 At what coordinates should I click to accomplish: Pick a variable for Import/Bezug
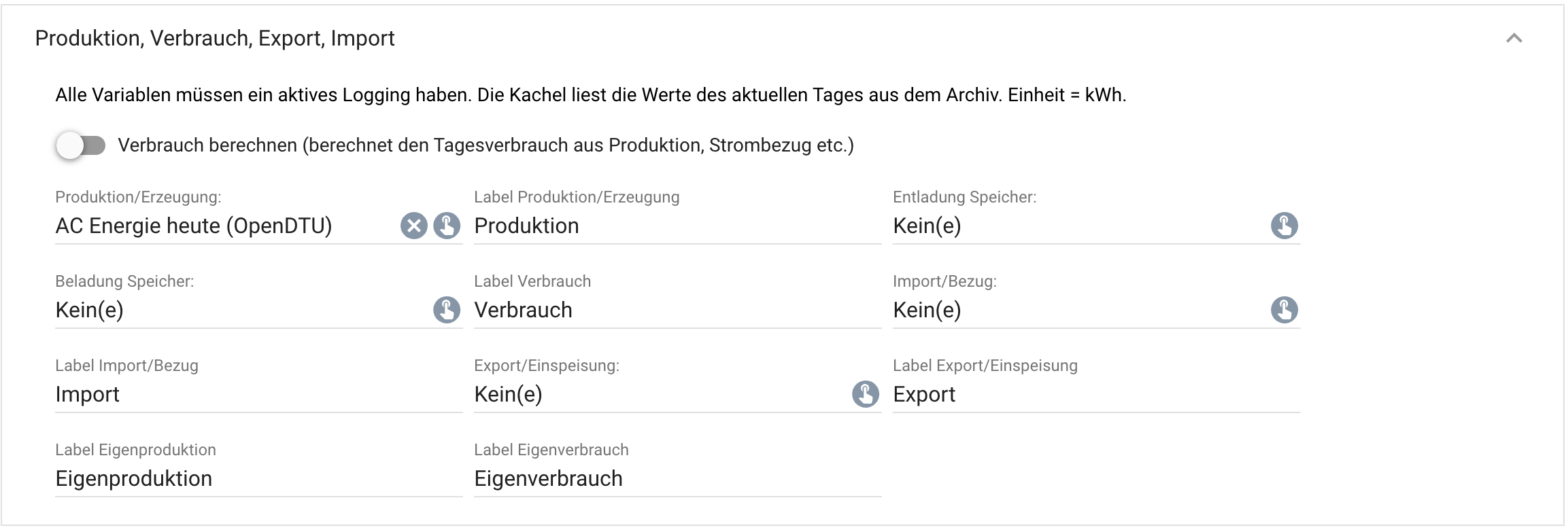pos(1284,310)
